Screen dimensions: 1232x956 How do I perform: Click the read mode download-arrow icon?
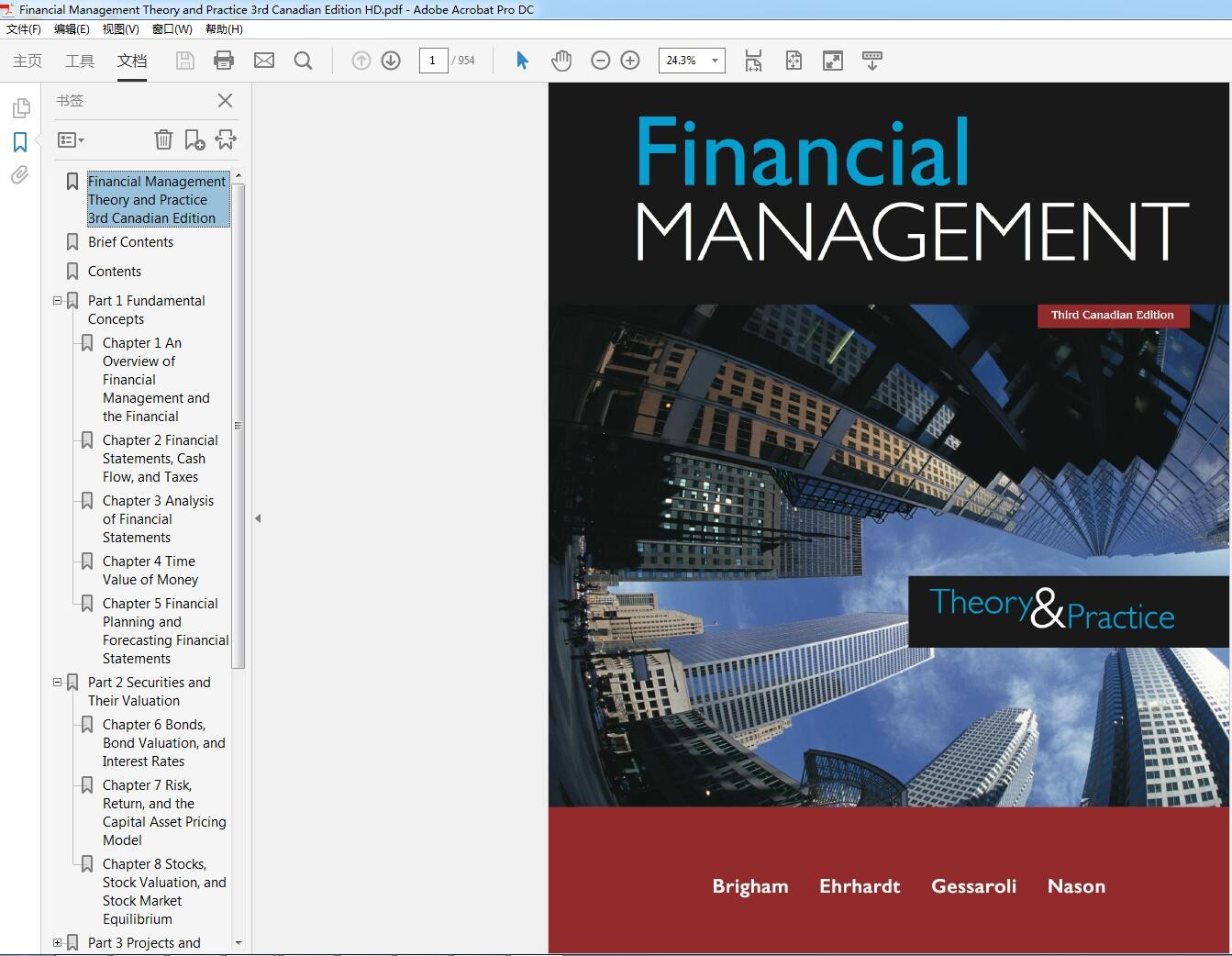point(872,61)
